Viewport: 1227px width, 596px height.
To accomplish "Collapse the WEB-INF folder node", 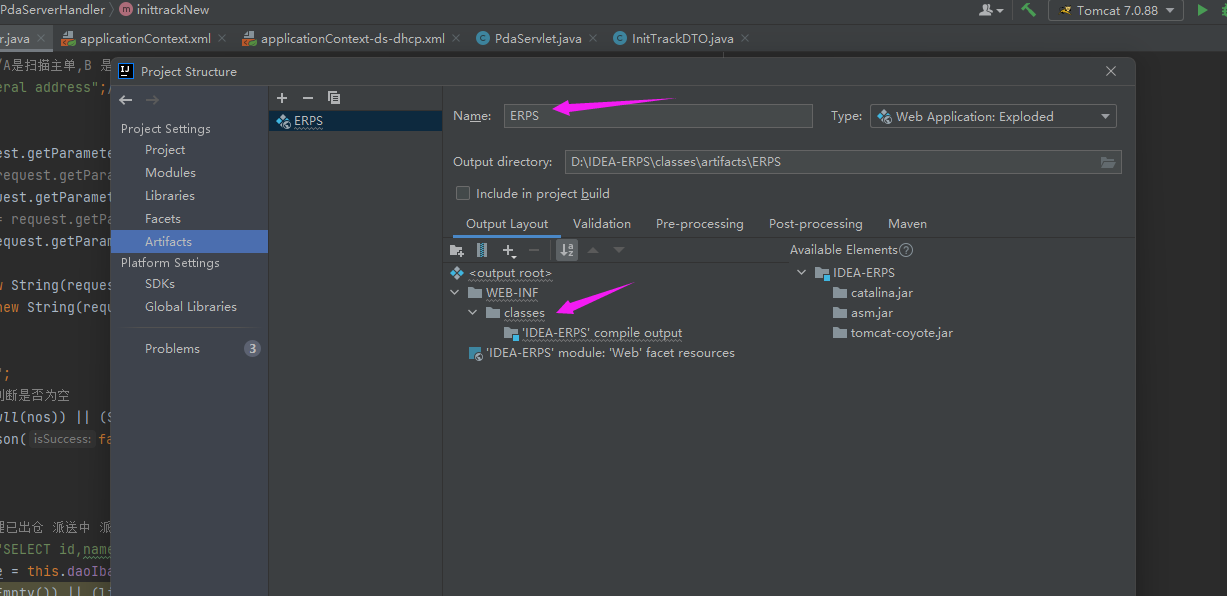I will click(x=456, y=293).
